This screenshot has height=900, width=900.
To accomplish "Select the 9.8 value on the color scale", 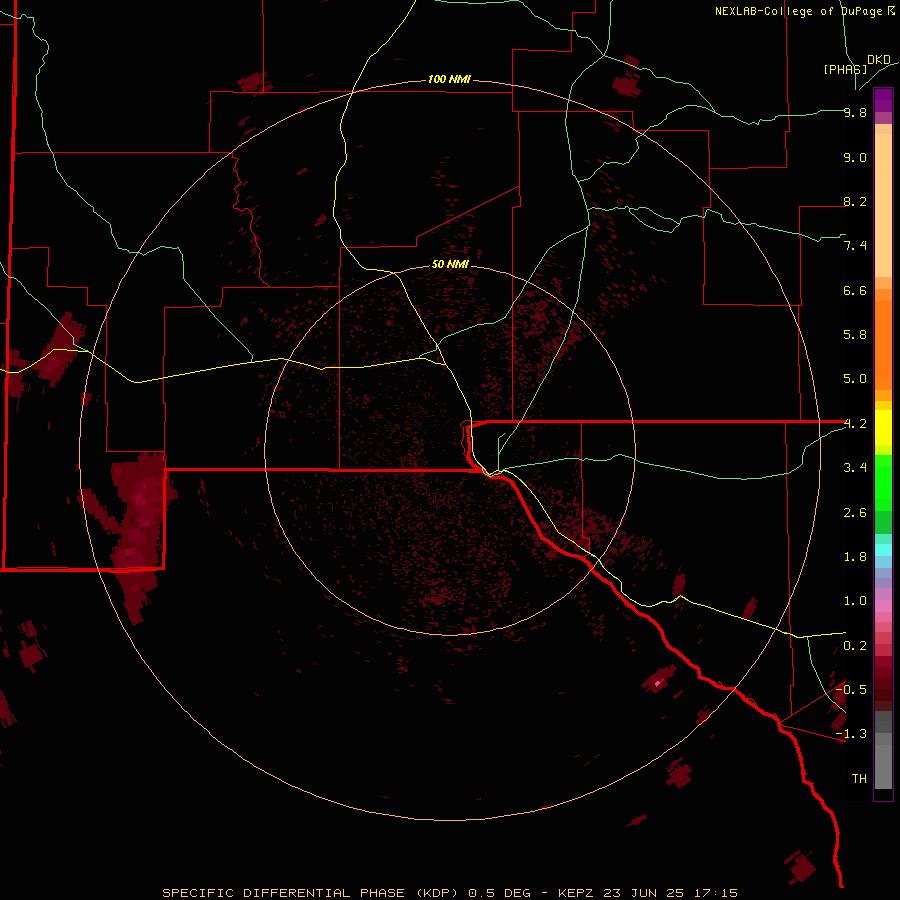I will 855,112.
